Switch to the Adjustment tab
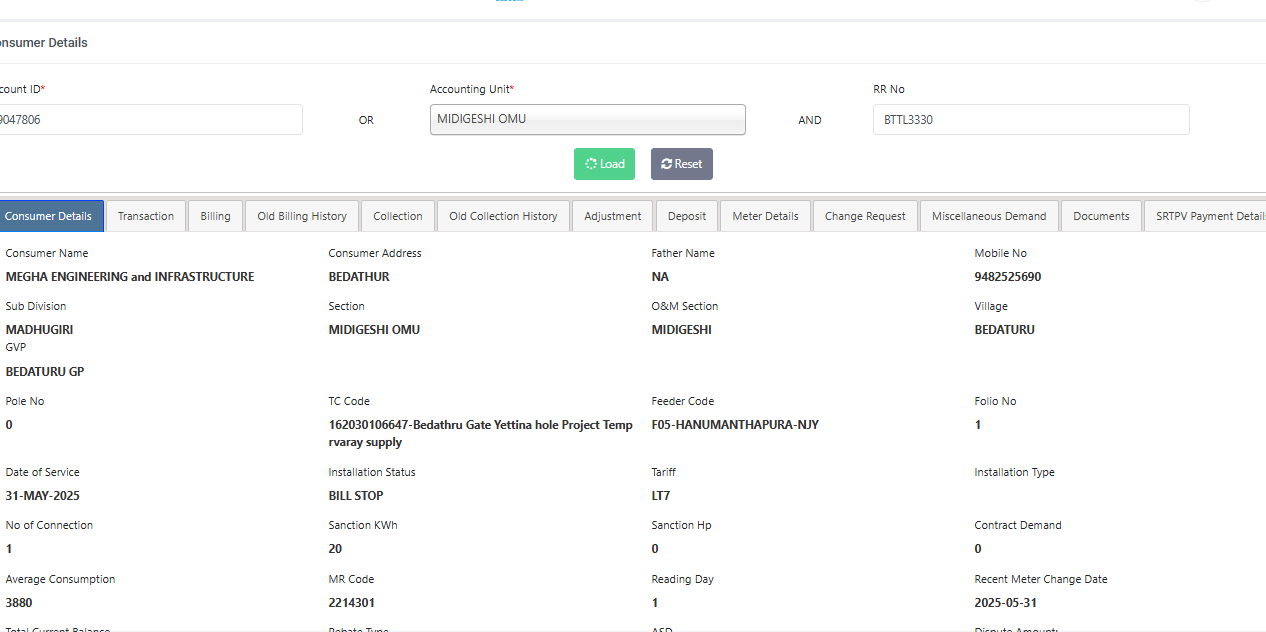The width and height of the screenshot is (1266, 632). click(x=613, y=216)
